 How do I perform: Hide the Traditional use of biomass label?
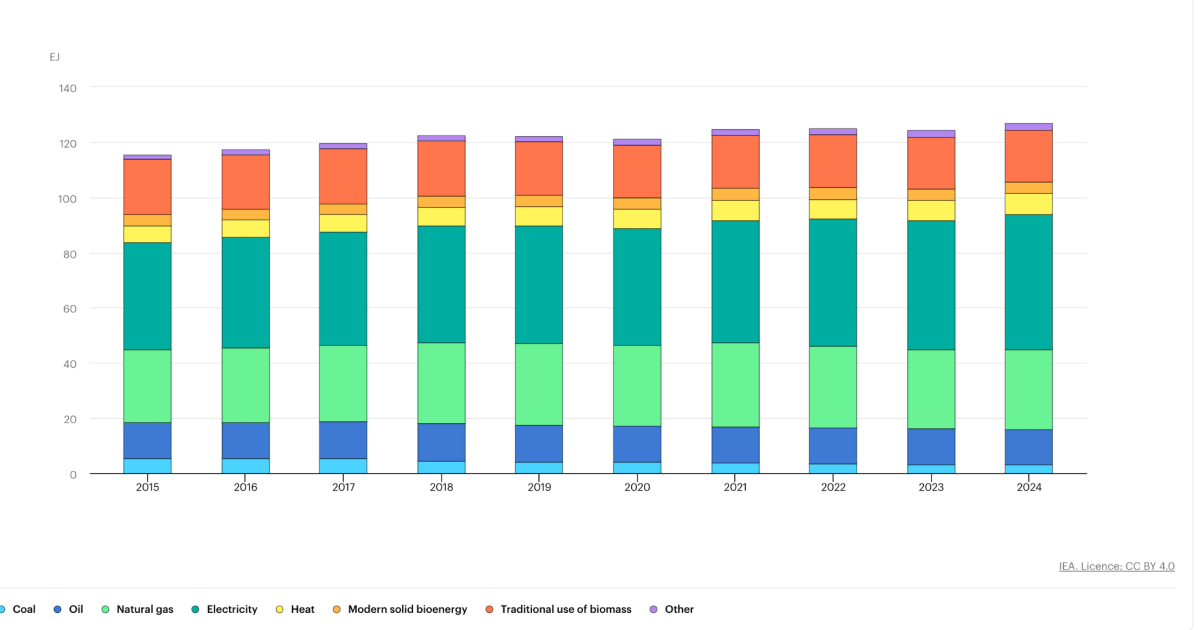tap(566, 609)
